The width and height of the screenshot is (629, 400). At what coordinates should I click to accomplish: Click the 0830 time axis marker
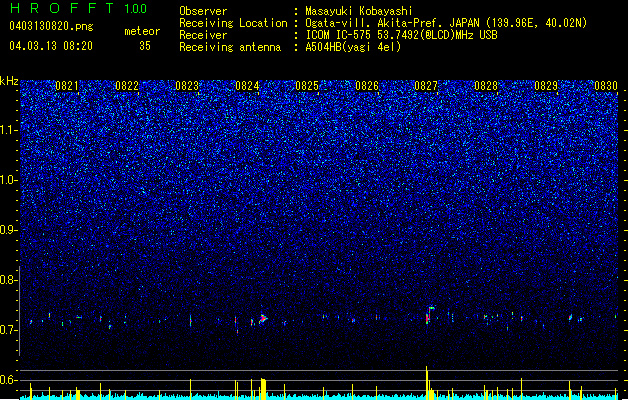coord(606,86)
